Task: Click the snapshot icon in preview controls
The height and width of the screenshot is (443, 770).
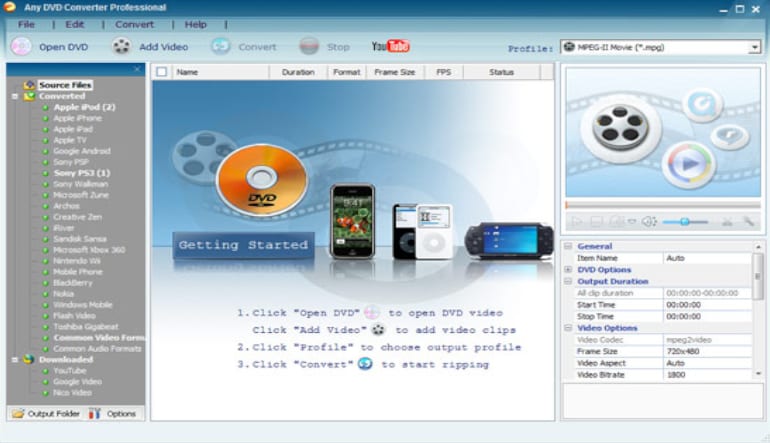Action: coord(616,222)
